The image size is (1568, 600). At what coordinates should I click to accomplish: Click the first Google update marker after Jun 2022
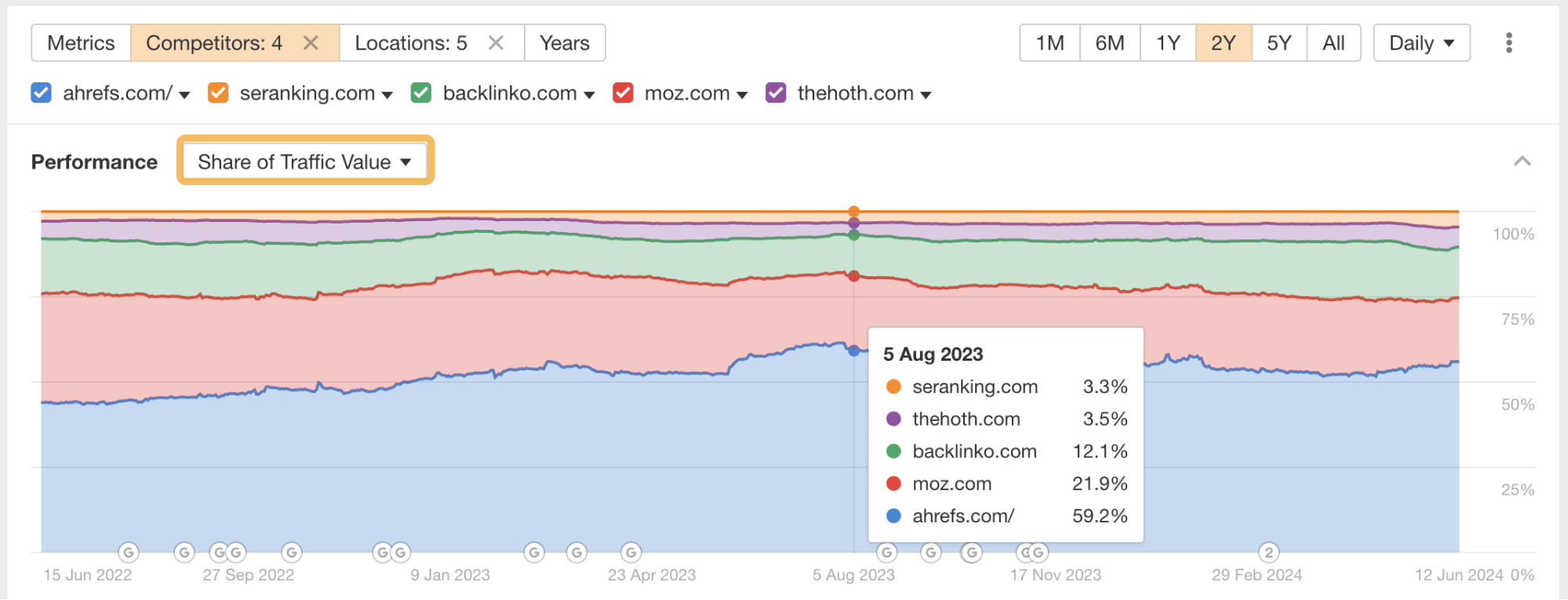[129, 552]
